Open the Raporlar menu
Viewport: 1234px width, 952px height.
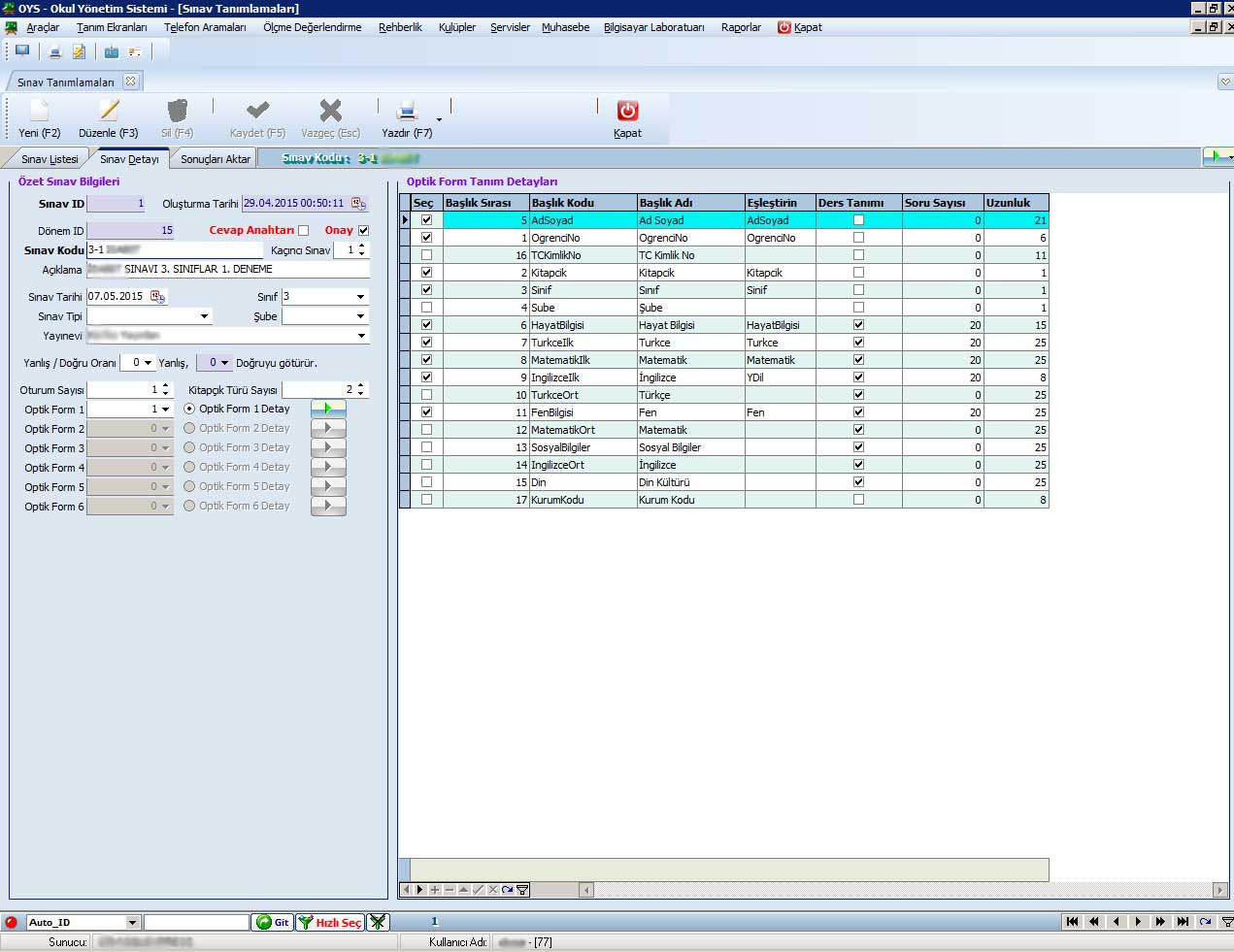click(x=741, y=27)
